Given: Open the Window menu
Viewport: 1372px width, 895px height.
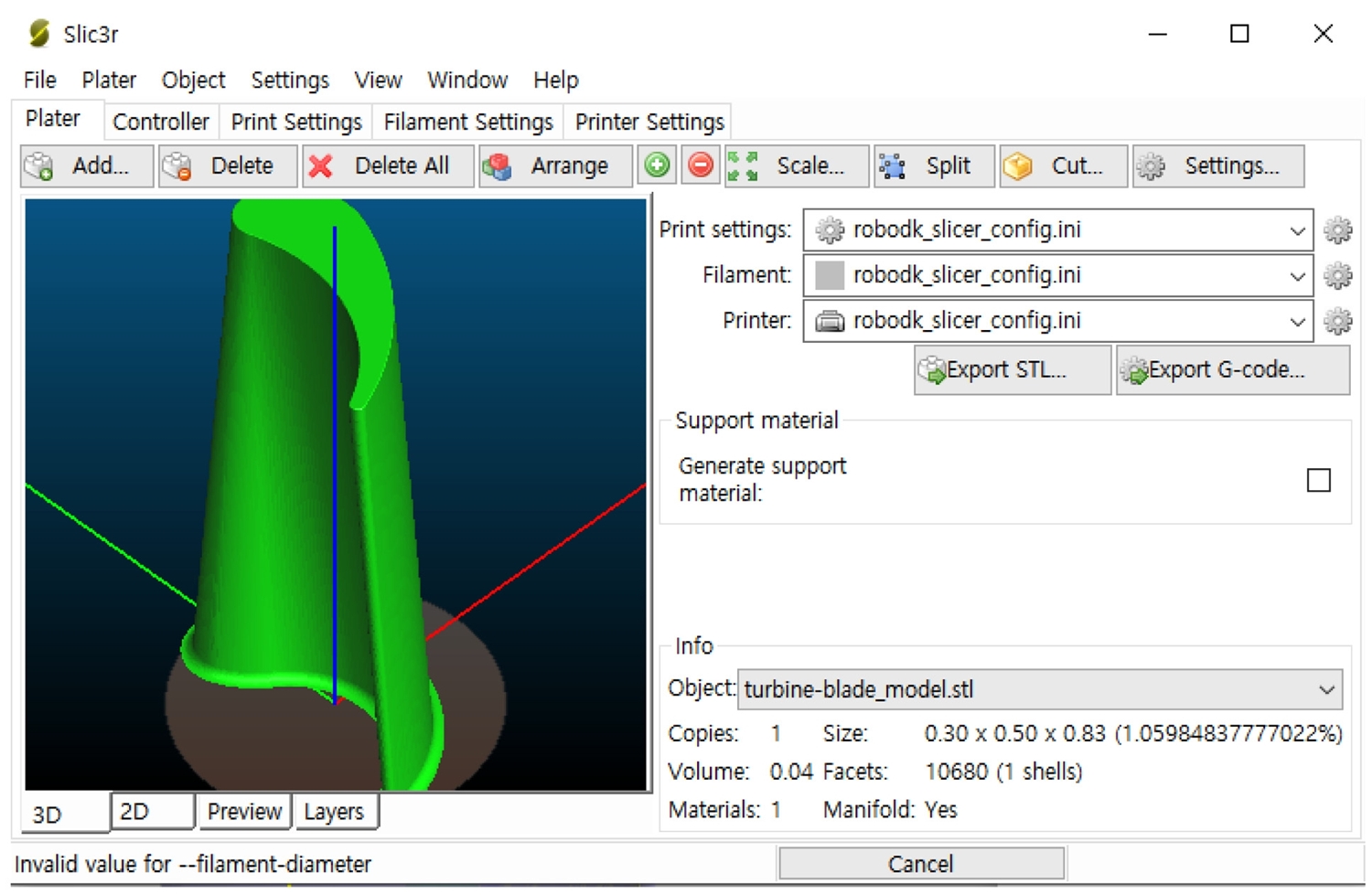Looking at the screenshot, I should (x=466, y=80).
